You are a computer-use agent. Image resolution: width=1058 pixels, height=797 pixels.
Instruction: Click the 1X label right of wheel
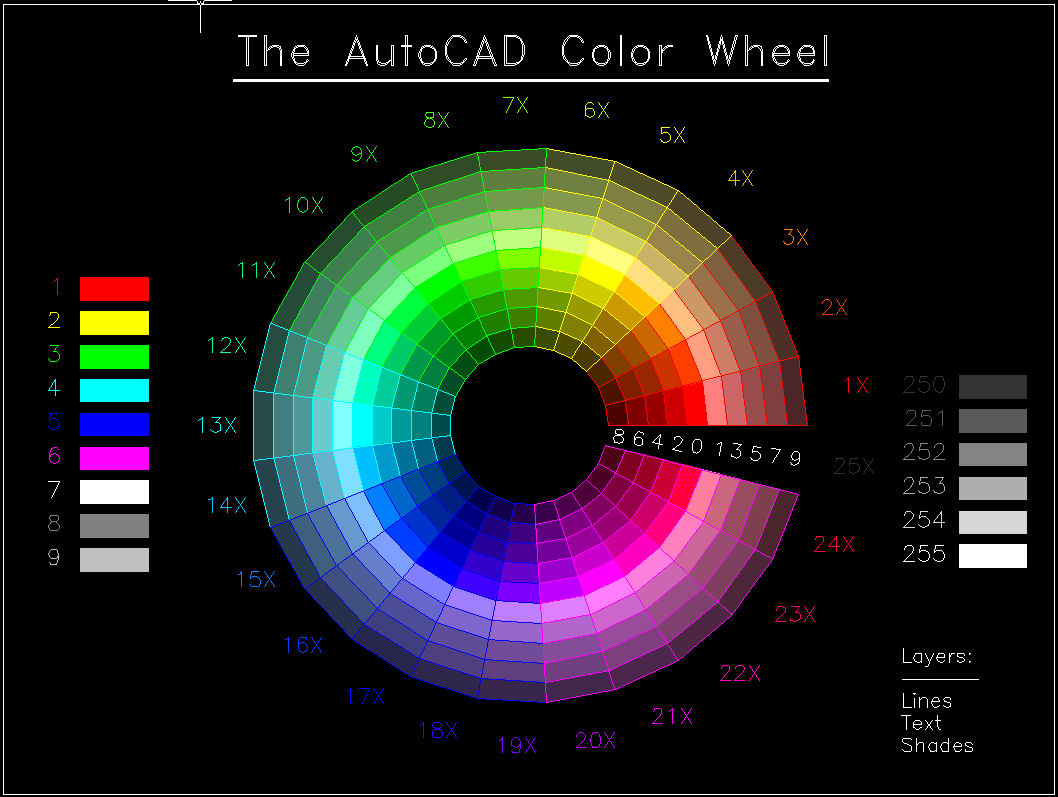click(855, 385)
